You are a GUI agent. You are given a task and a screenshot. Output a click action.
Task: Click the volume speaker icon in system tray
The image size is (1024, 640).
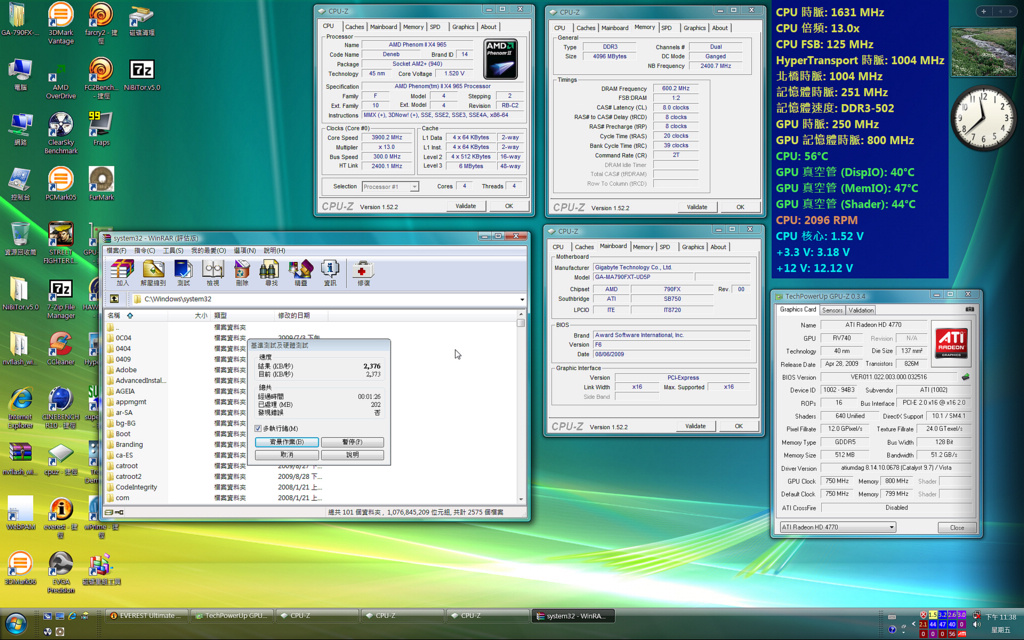click(976, 624)
